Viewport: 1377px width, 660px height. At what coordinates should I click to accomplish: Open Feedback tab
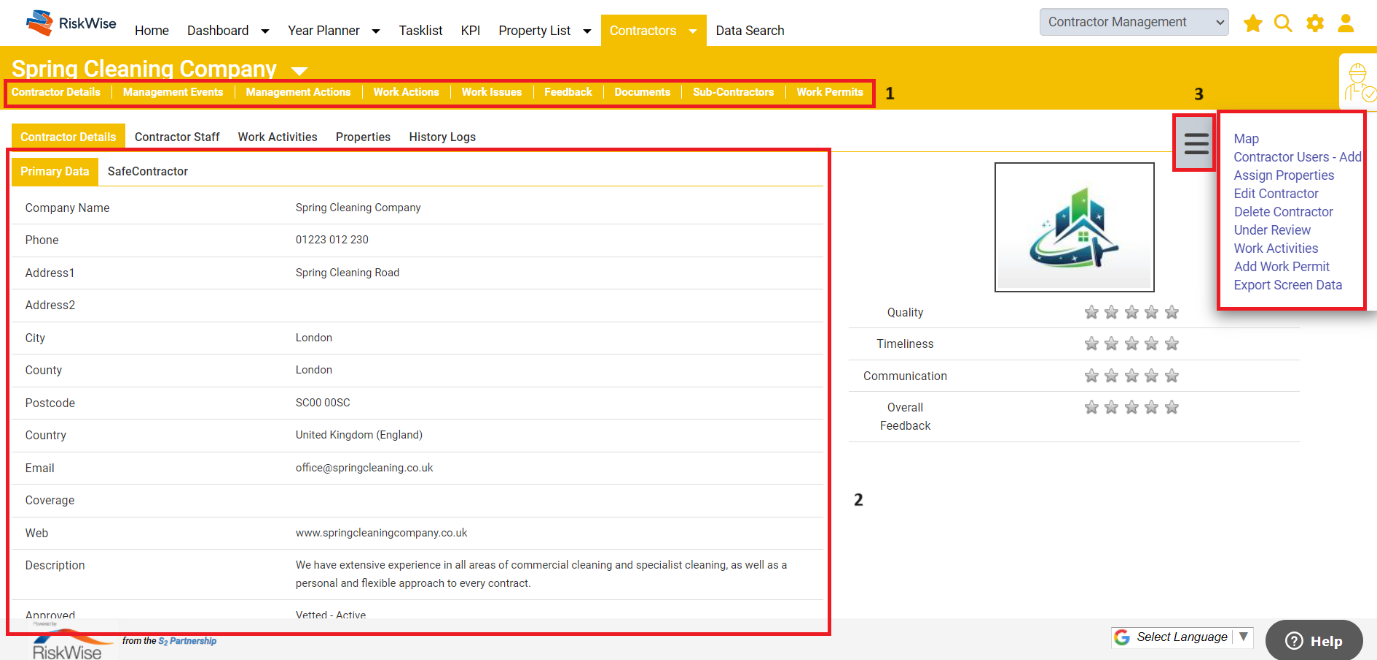coord(568,92)
